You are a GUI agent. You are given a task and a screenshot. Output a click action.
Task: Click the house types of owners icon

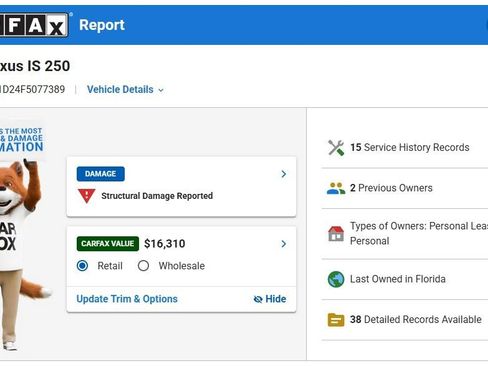[336, 233]
